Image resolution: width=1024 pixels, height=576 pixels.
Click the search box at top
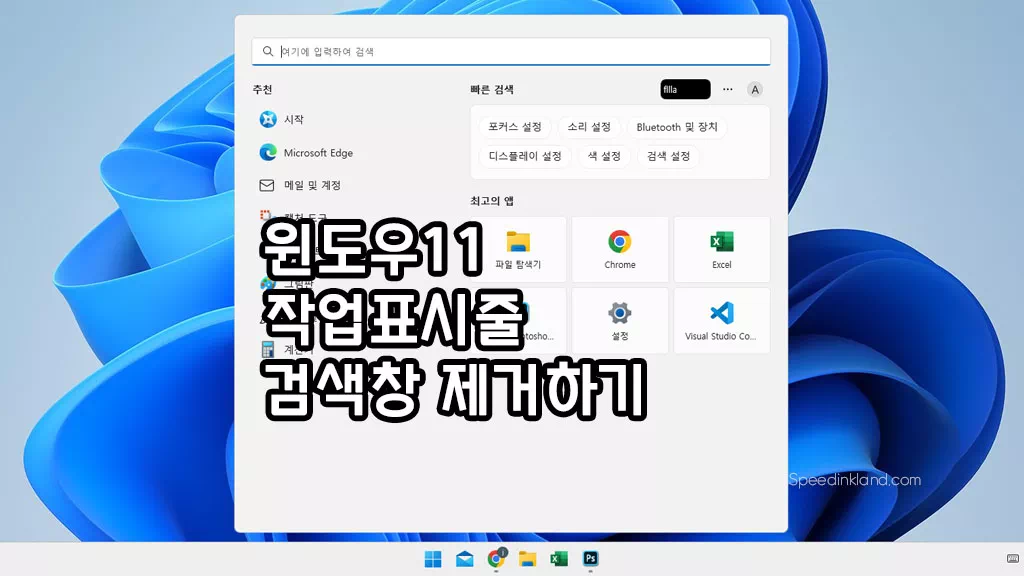(x=511, y=51)
